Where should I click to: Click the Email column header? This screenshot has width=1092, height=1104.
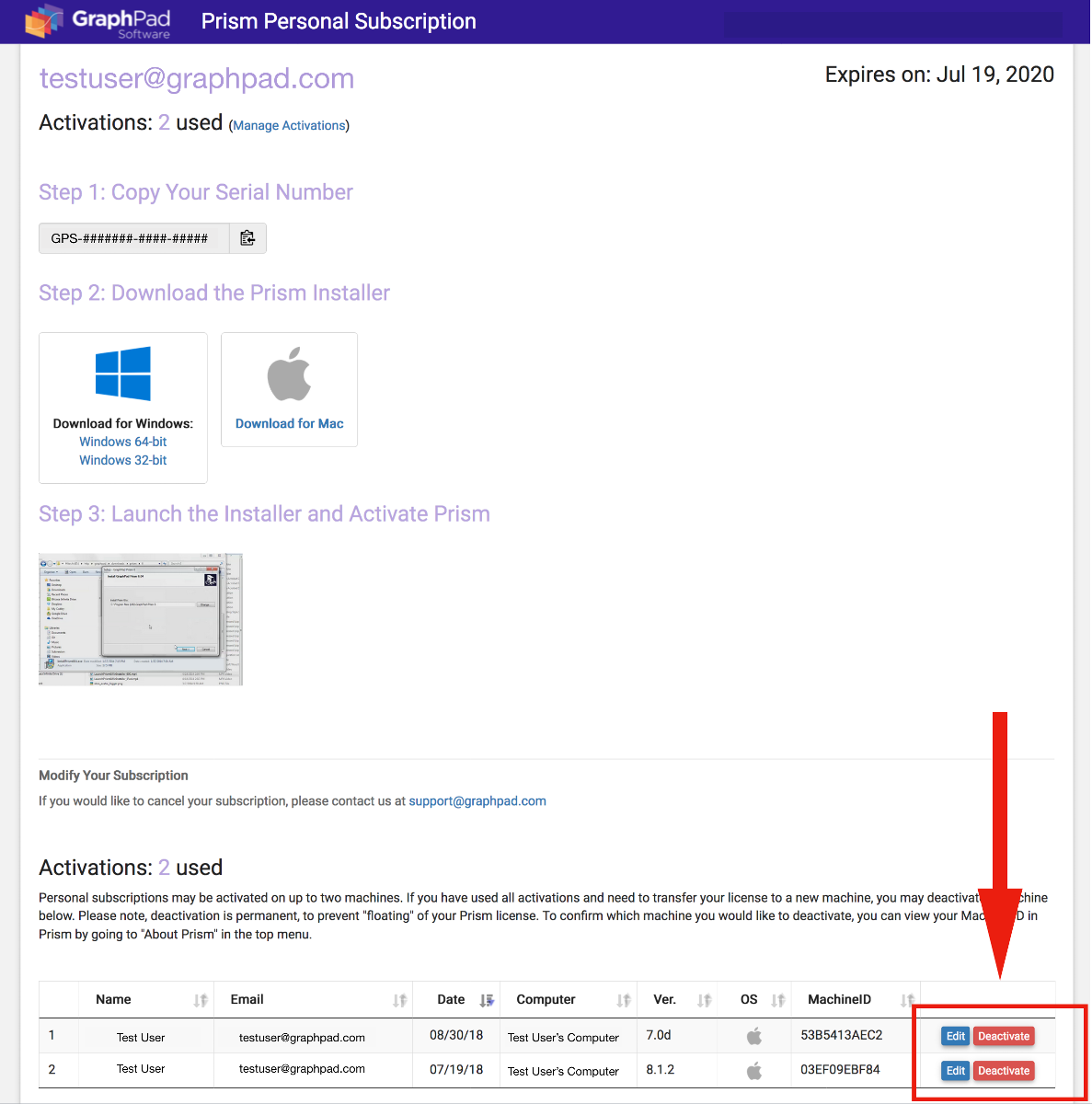[247, 1000]
